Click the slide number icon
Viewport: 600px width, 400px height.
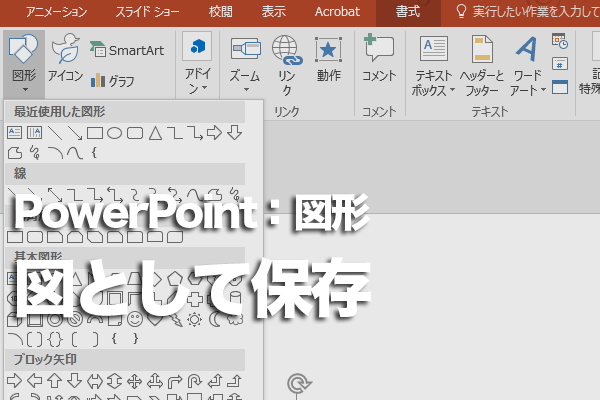click(x=560, y=64)
